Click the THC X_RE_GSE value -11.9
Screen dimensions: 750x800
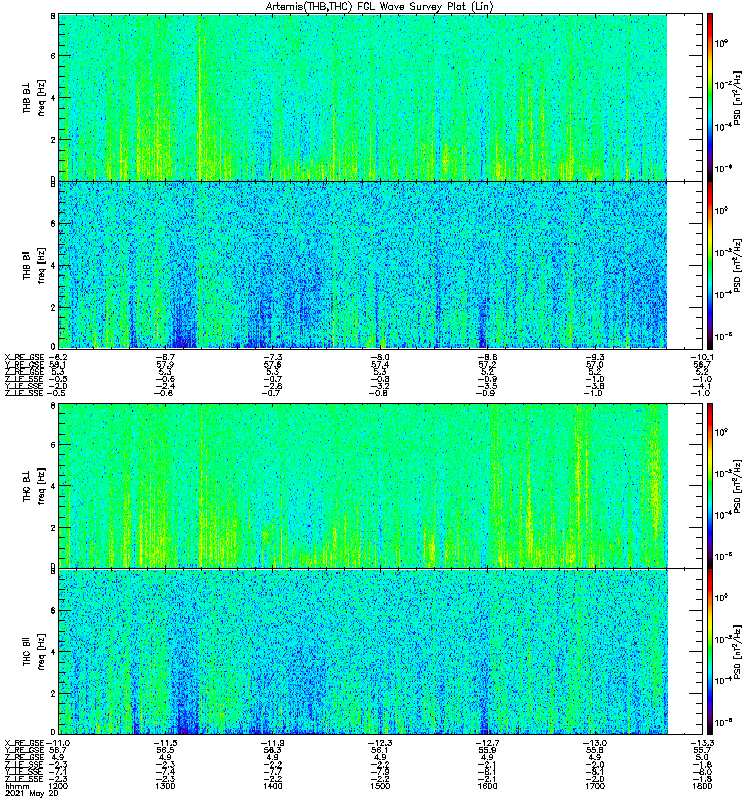[272, 743]
